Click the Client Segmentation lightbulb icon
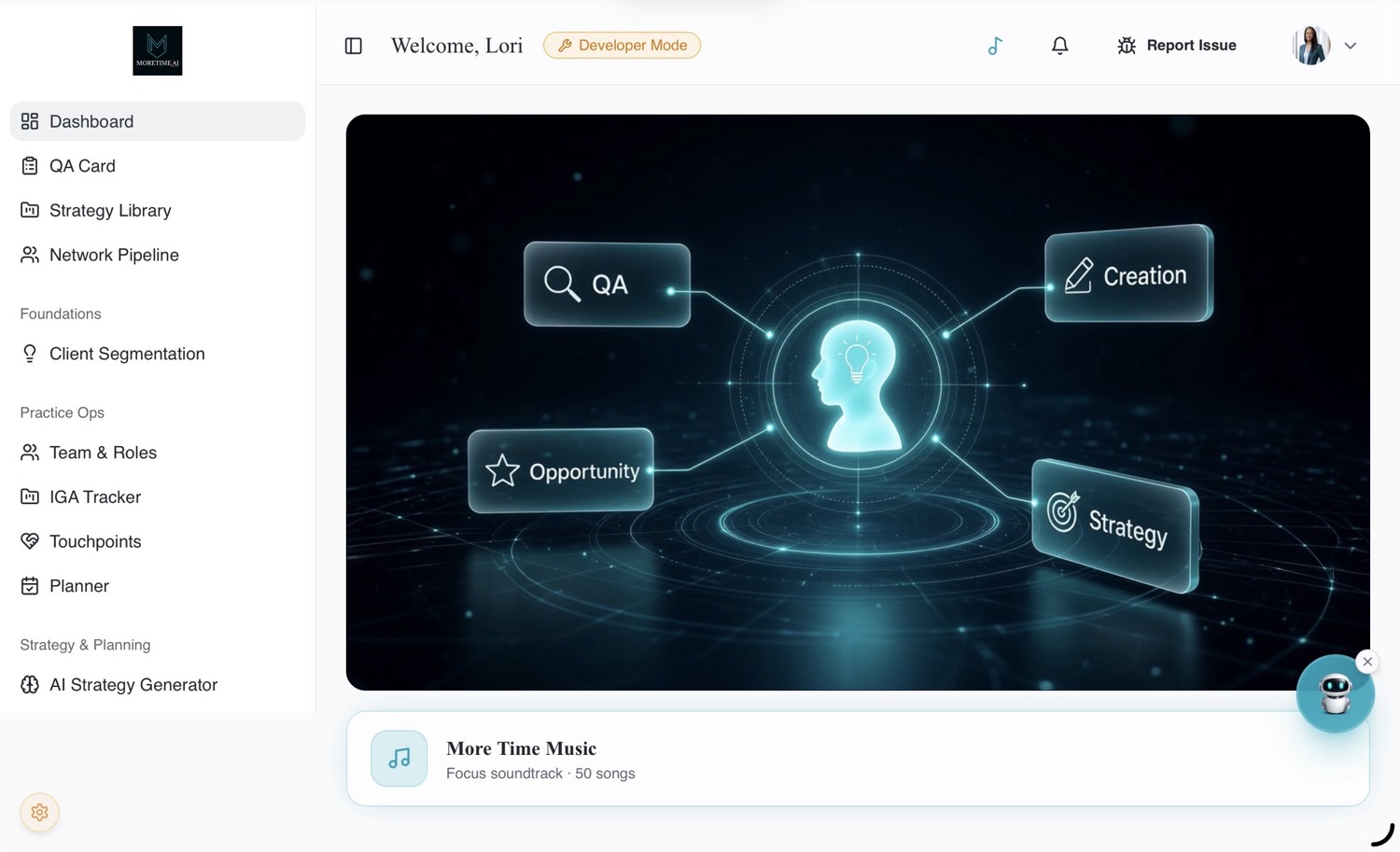 (x=30, y=354)
